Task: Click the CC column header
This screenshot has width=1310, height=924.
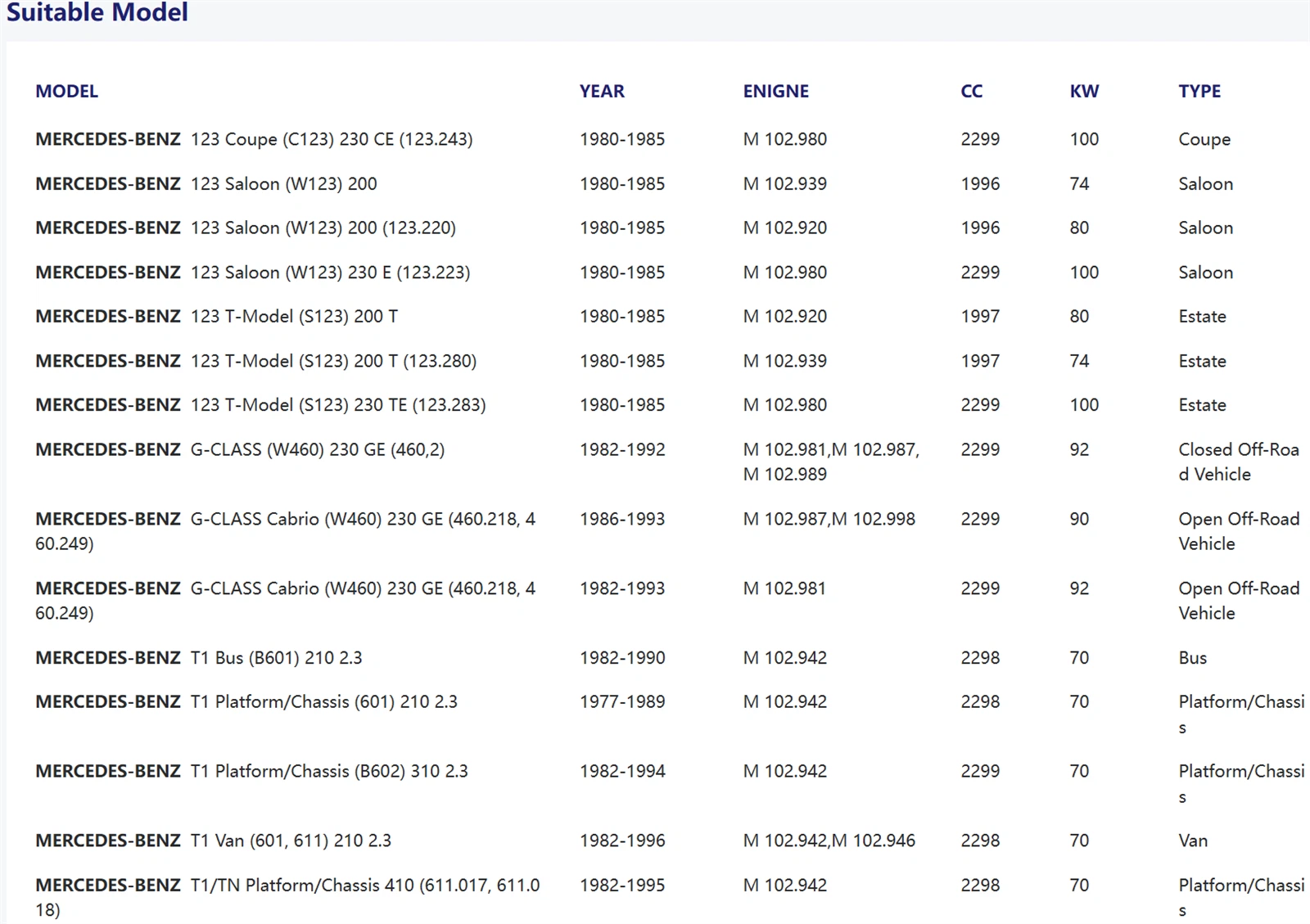Action: pyautogui.click(x=971, y=92)
